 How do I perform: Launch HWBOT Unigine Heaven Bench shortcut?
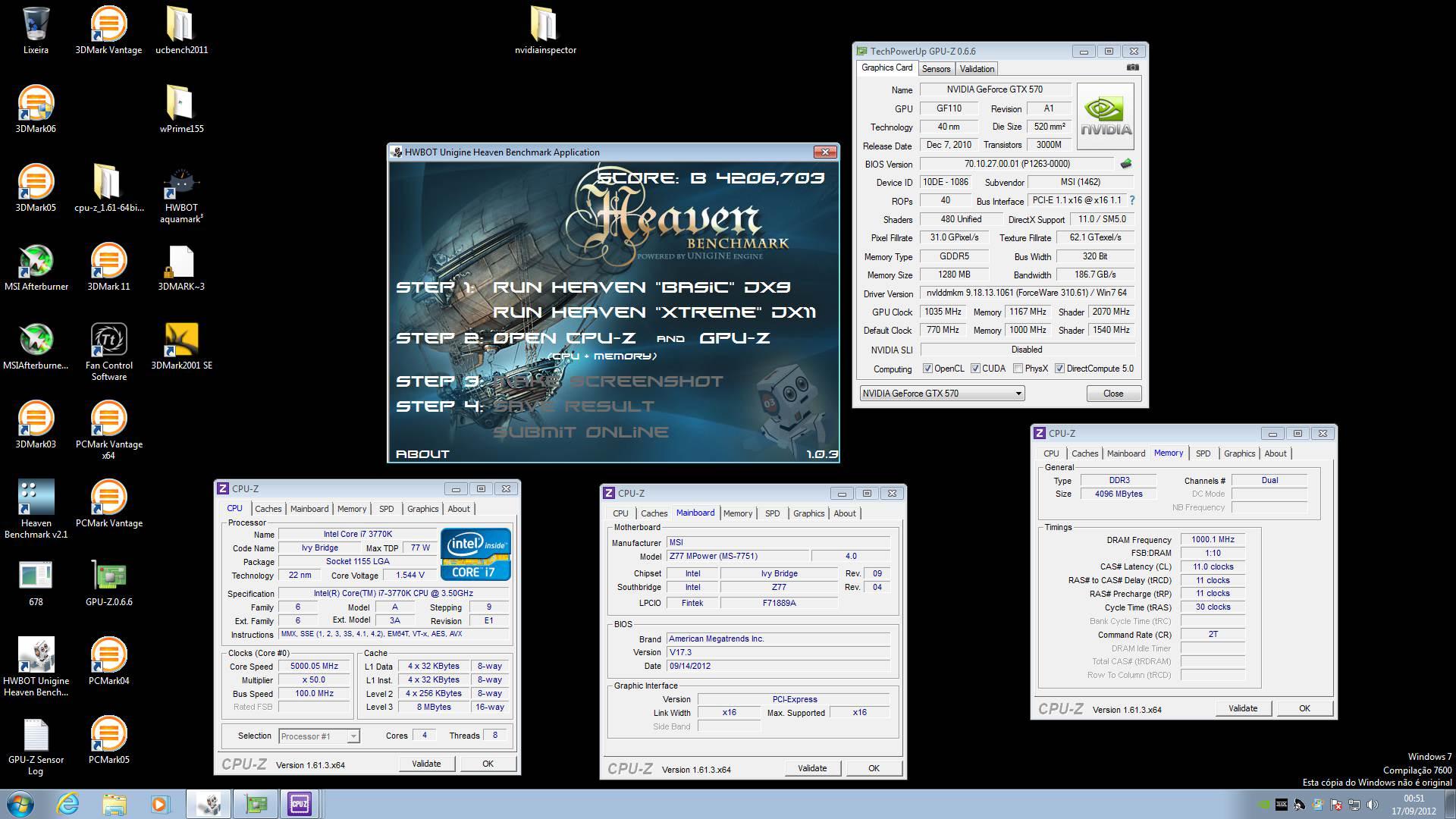coord(36,667)
